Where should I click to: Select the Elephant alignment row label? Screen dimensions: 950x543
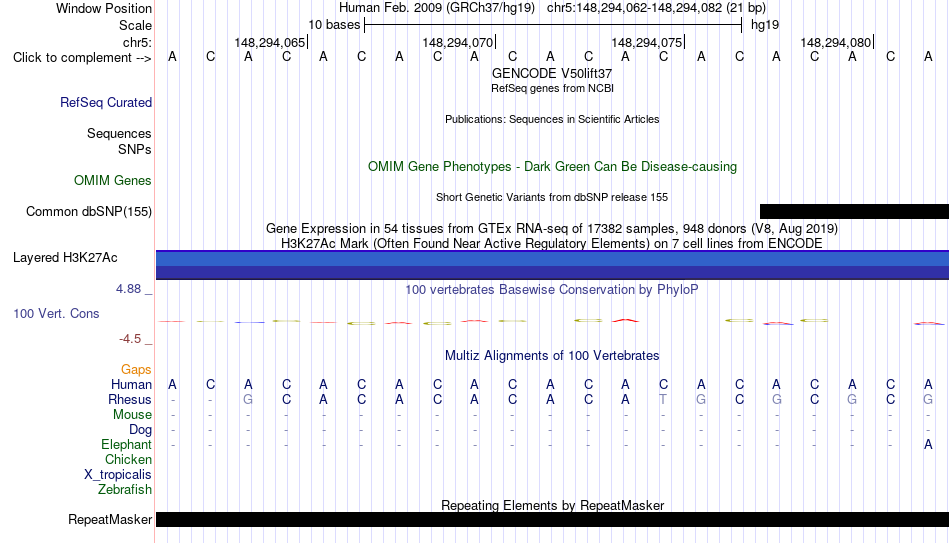pos(127,445)
